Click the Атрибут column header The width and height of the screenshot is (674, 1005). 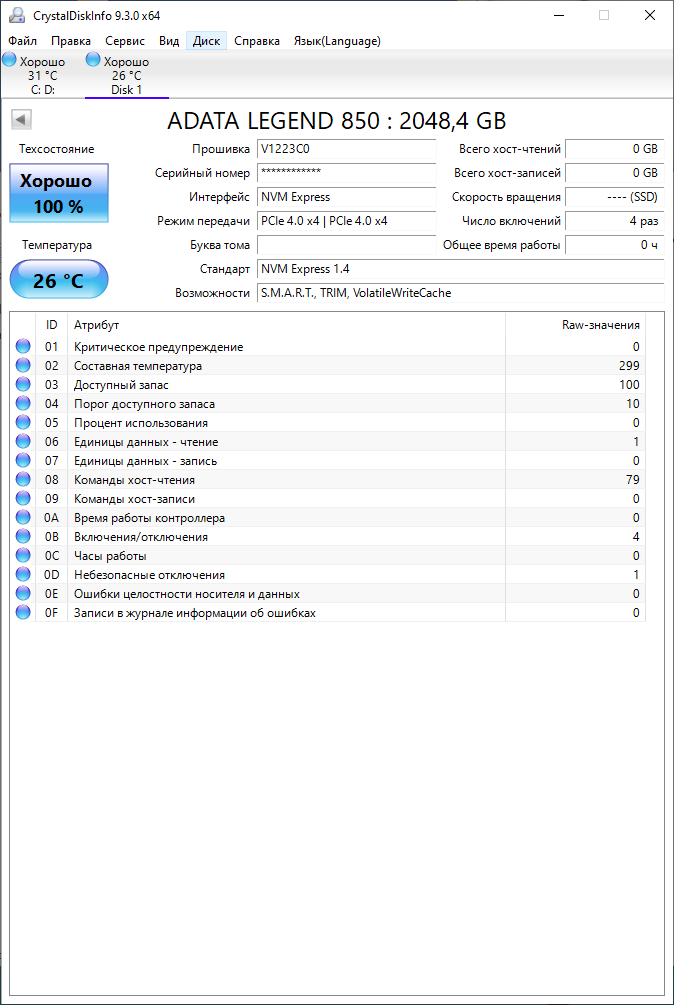[286, 325]
